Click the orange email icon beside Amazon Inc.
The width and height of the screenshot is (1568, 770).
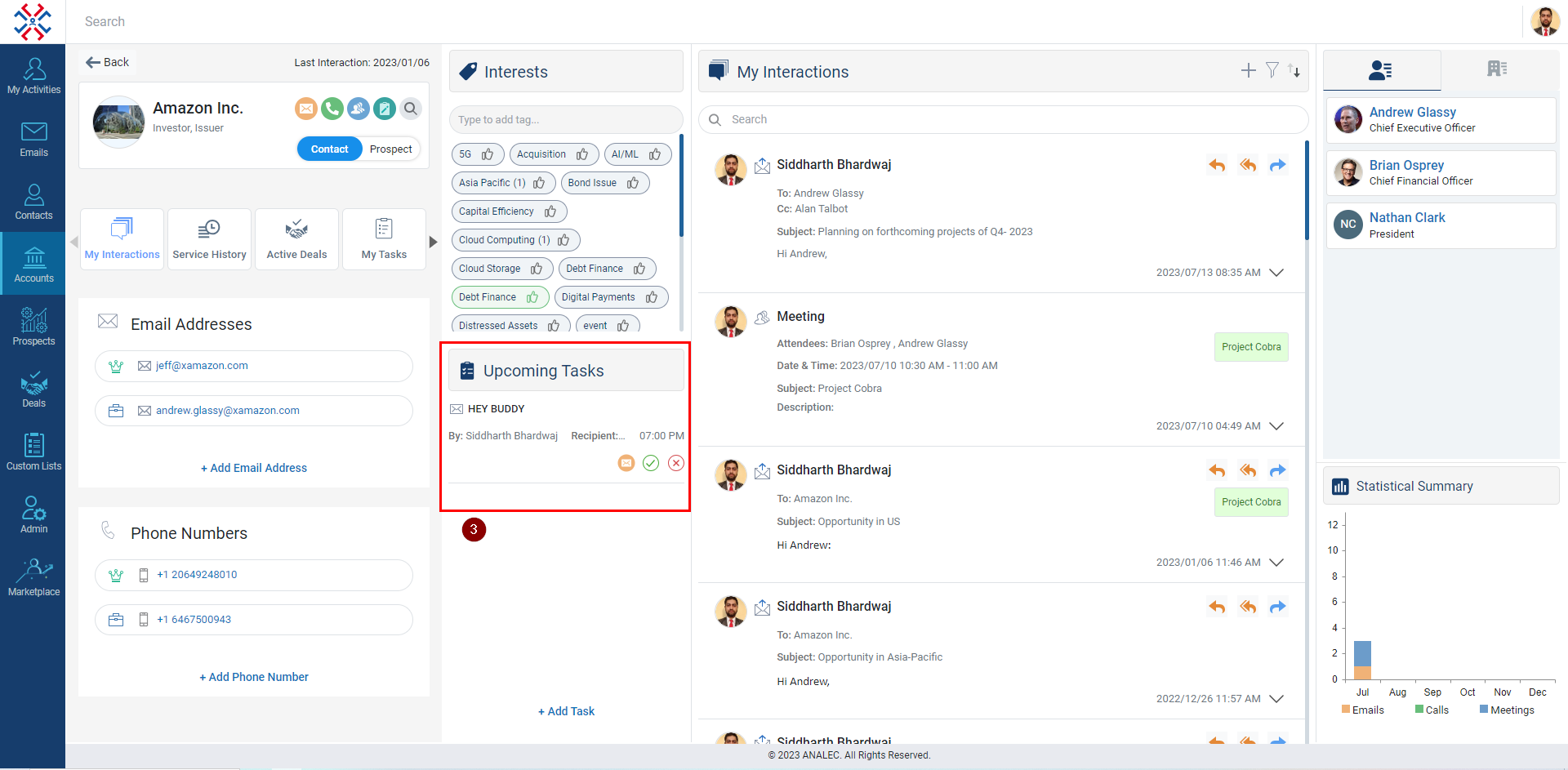[x=306, y=108]
